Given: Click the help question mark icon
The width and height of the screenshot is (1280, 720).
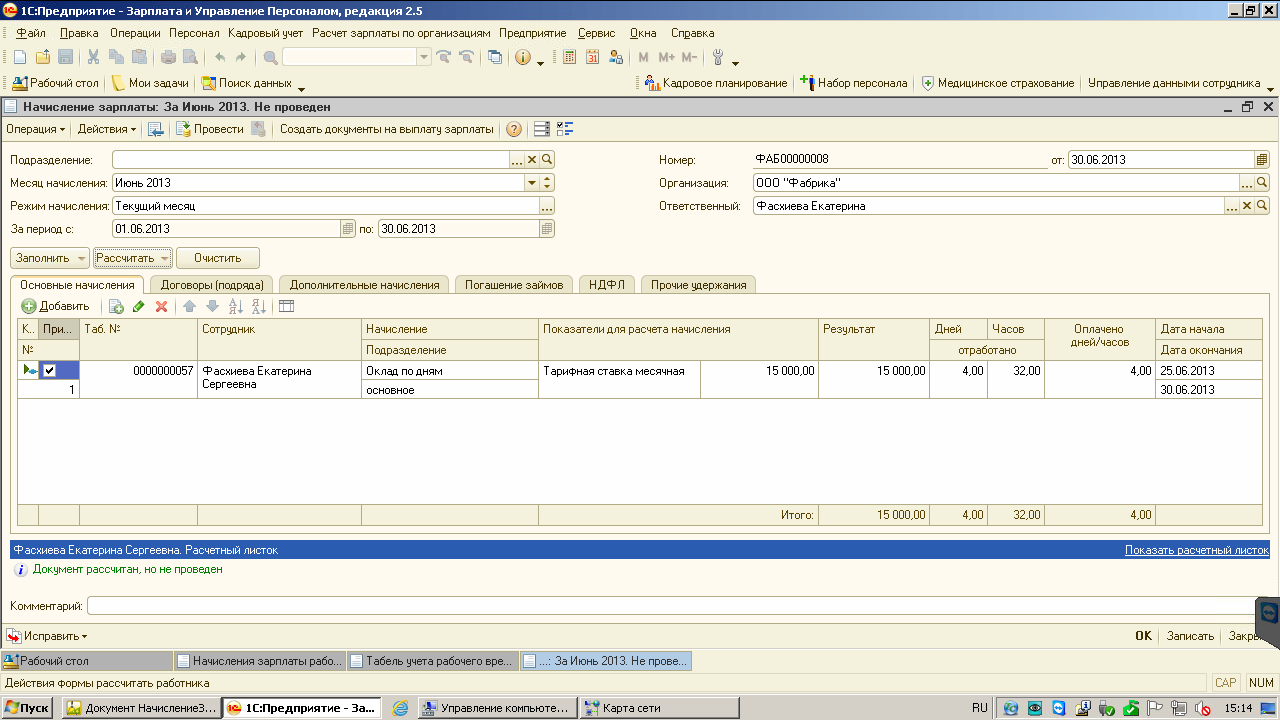Looking at the screenshot, I should pyautogui.click(x=514, y=129).
